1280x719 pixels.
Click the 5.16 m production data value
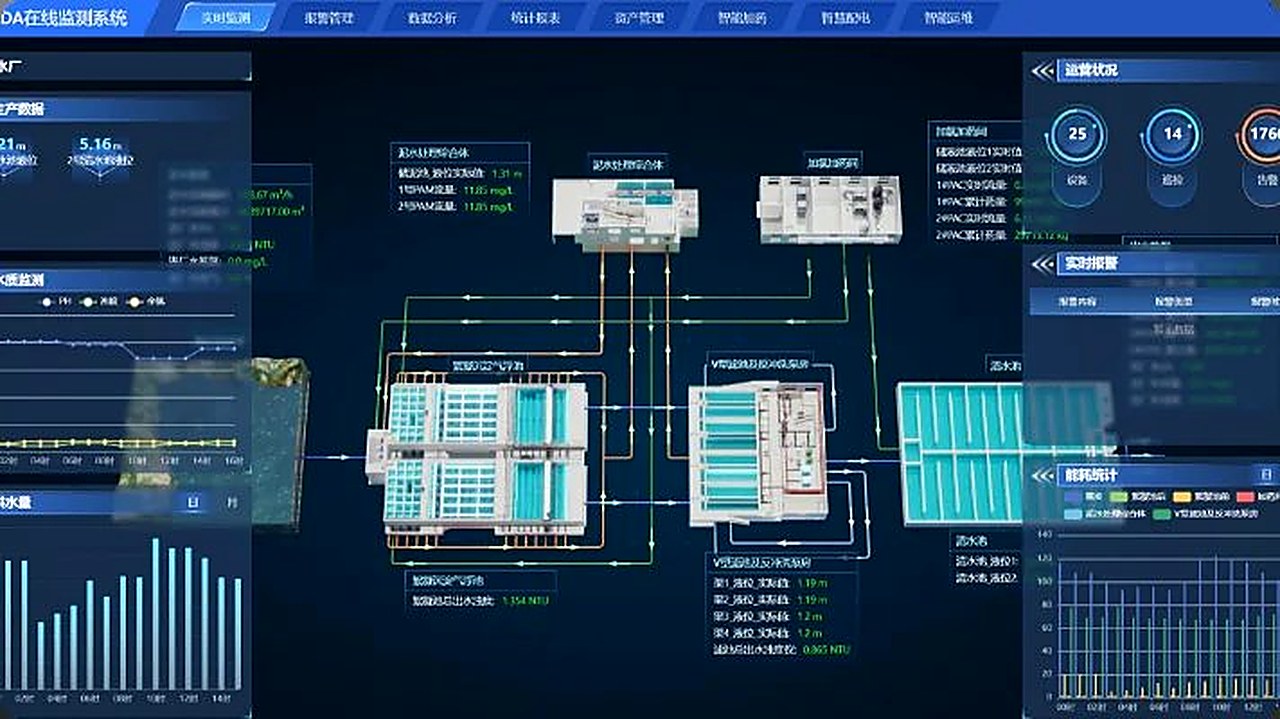coord(100,144)
